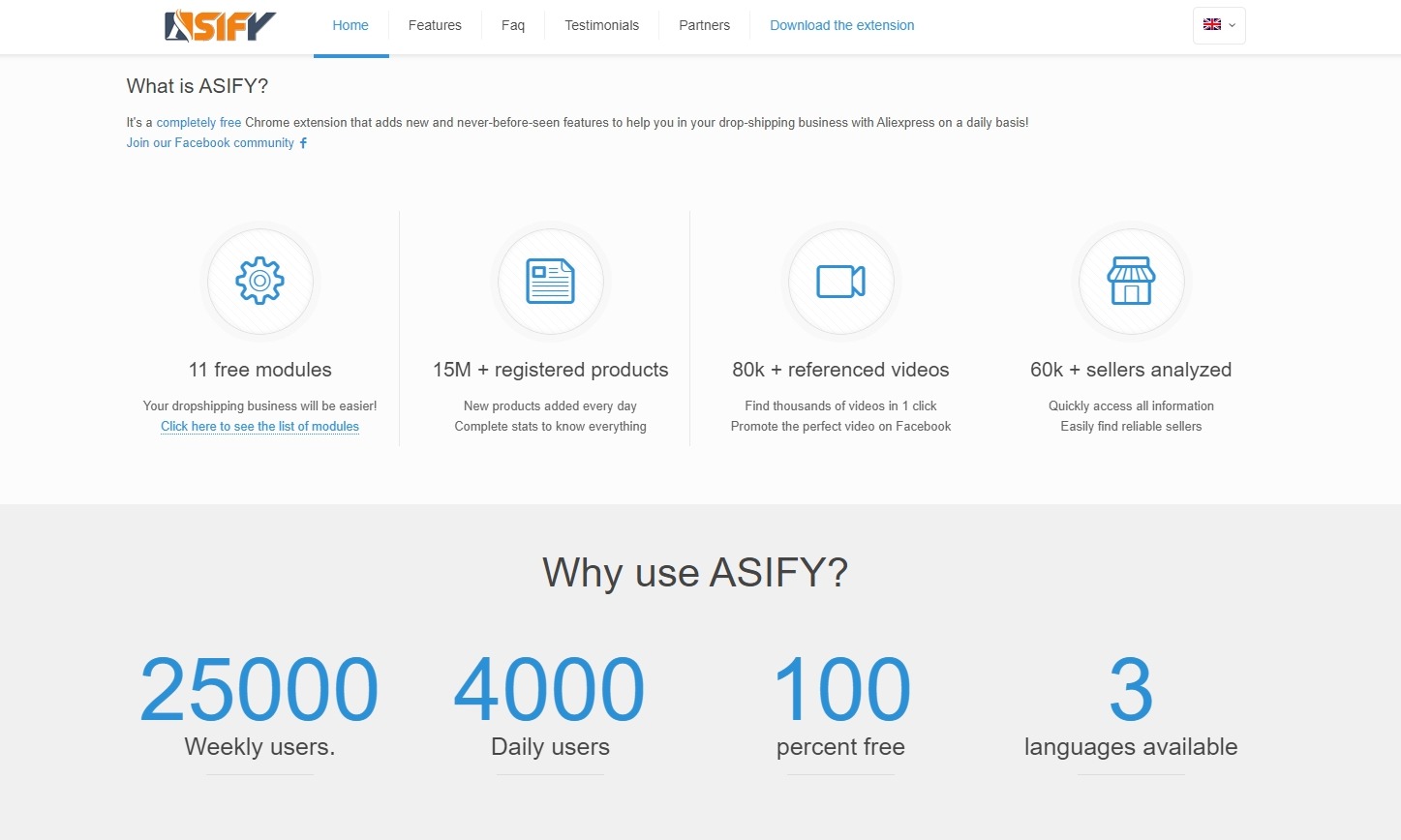Click the 80k + referenced videos heading
This screenshot has height=840, width=1401.
(x=840, y=370)
